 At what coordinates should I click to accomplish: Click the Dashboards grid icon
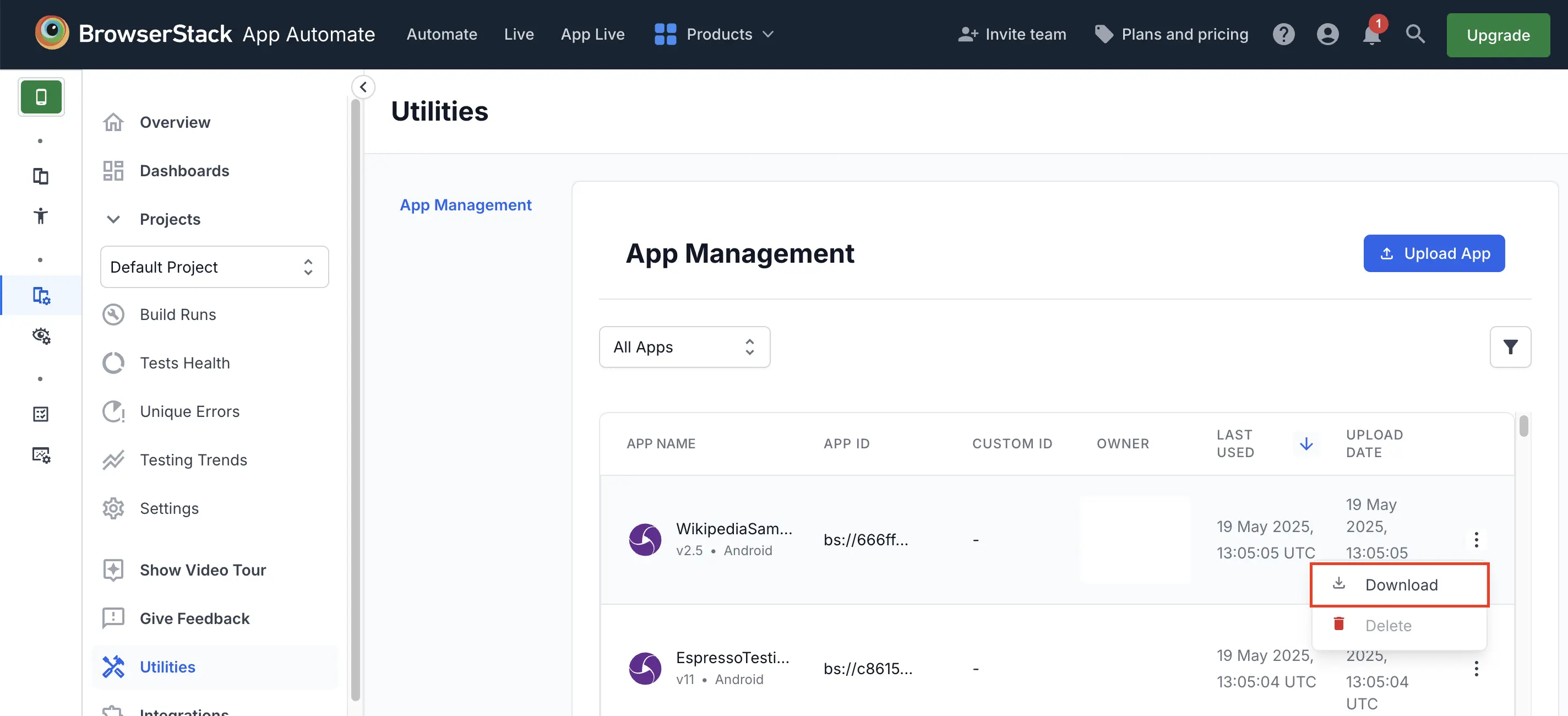click(113, 171)
